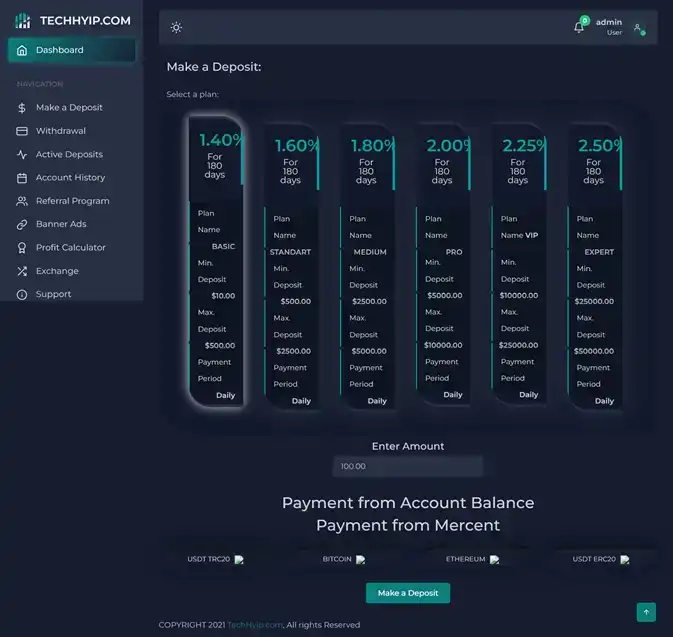Click the scroll-to-top arrow button

[646, 611]
